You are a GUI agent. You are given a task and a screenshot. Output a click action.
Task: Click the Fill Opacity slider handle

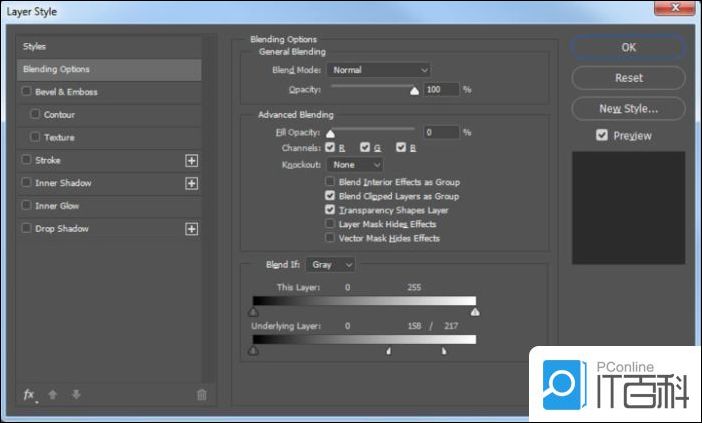(x=330, y=133)
